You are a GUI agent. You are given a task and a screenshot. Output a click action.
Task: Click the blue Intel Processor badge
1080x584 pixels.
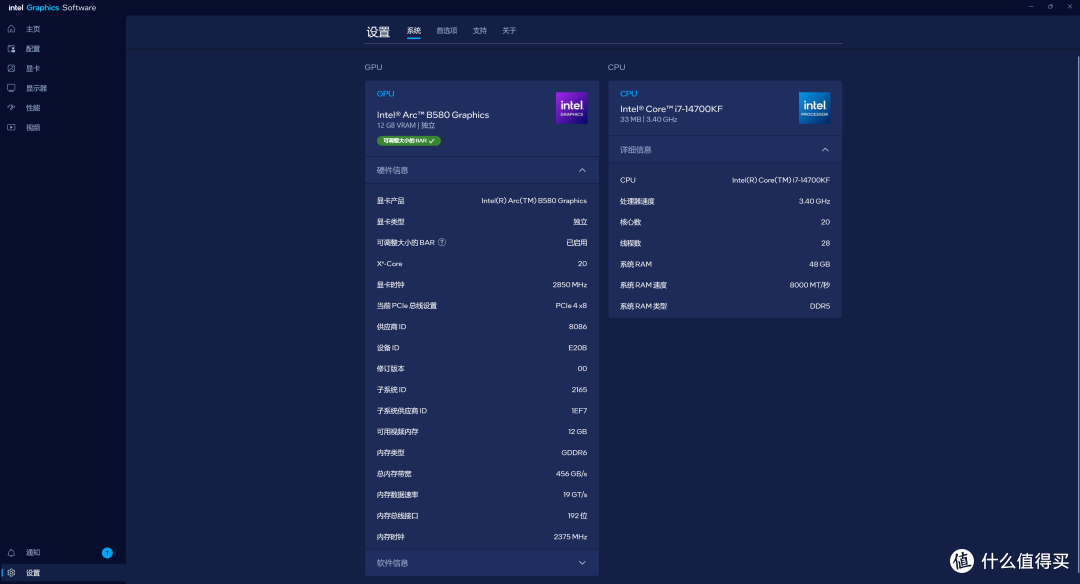pyautogui.click(x=814, y=108)
